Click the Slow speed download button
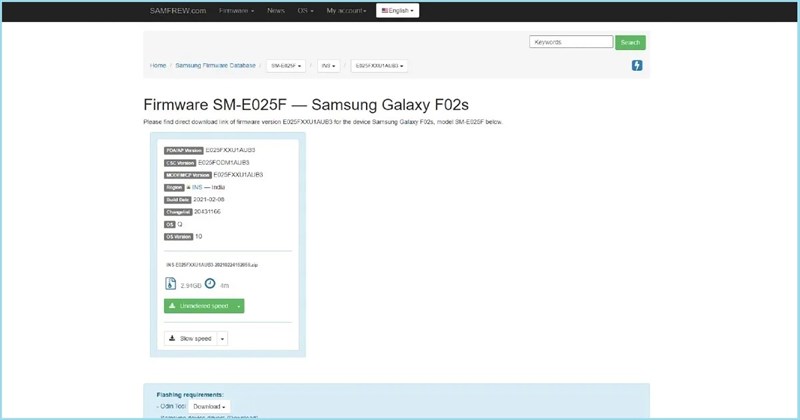Viewport: 800px width, 420px height. pyautogui.click(x=191, y=338)
